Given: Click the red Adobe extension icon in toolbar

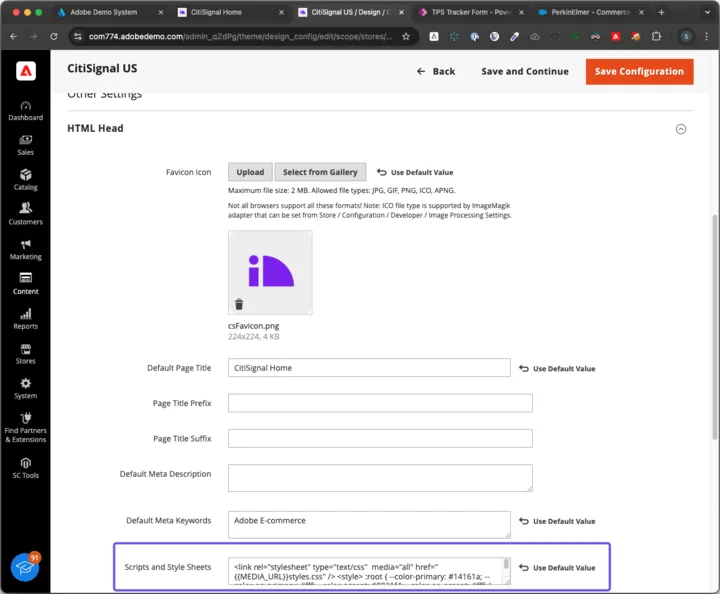Looking at the screenshot, I should coord(616,36).
